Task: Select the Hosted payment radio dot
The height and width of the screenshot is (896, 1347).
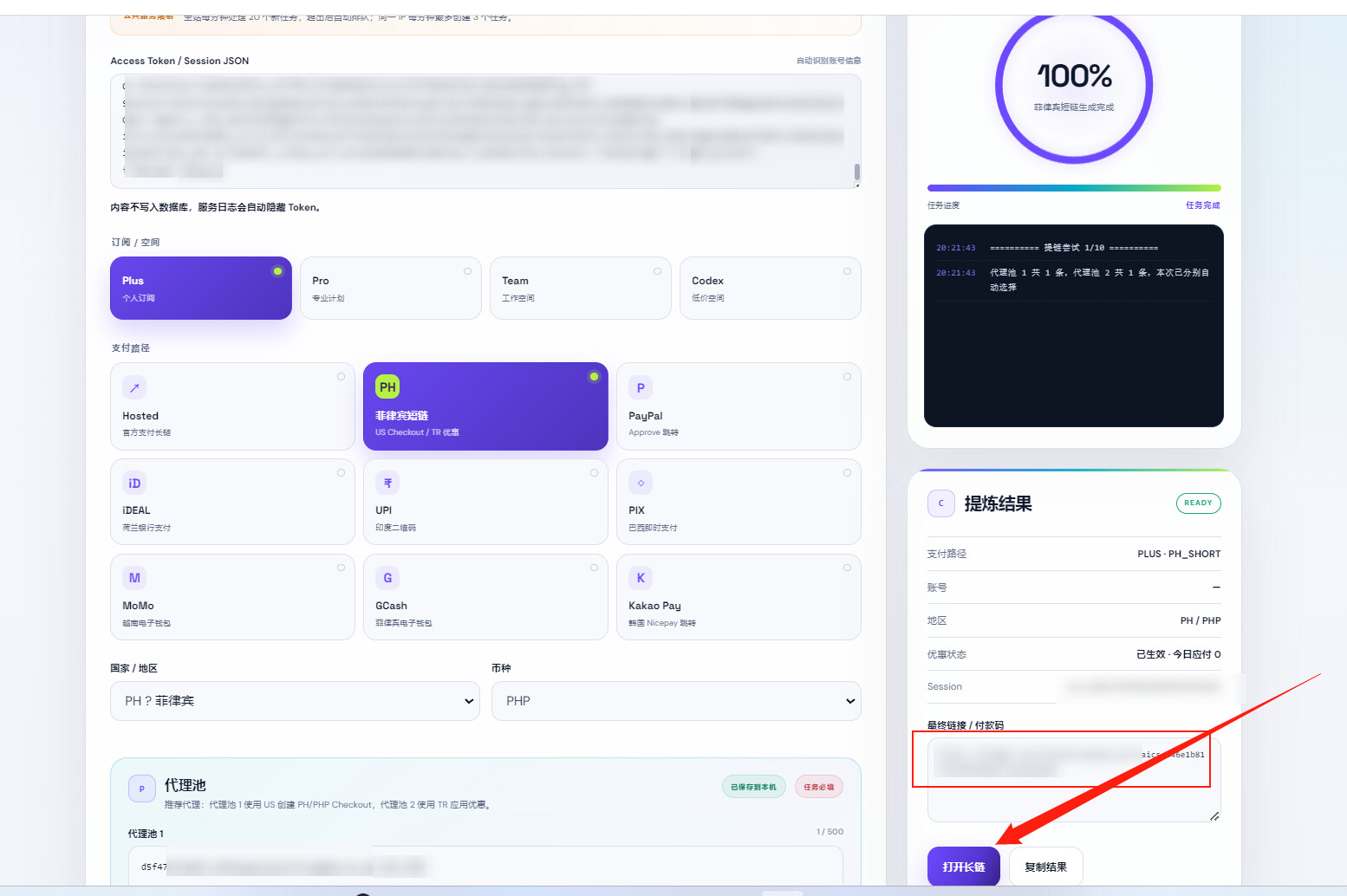Action: coord(341,377)
